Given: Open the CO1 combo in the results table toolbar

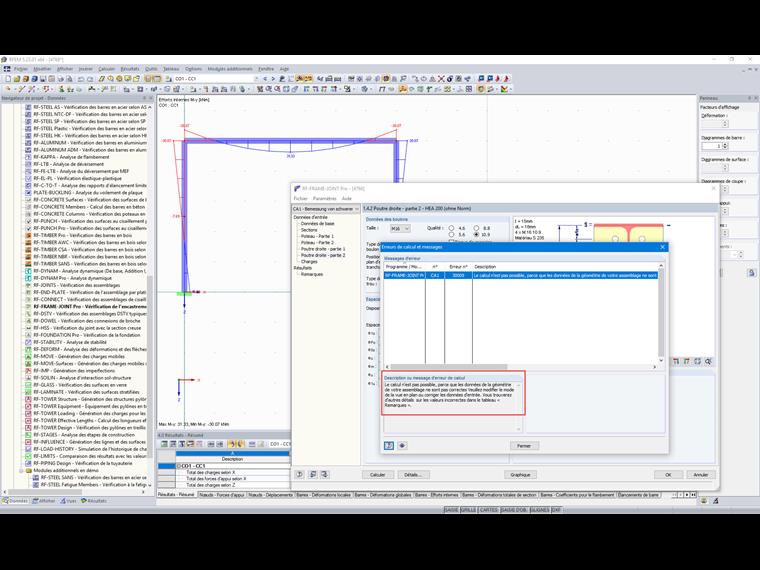Looking at the screenshot, I should tap(280, 444).
